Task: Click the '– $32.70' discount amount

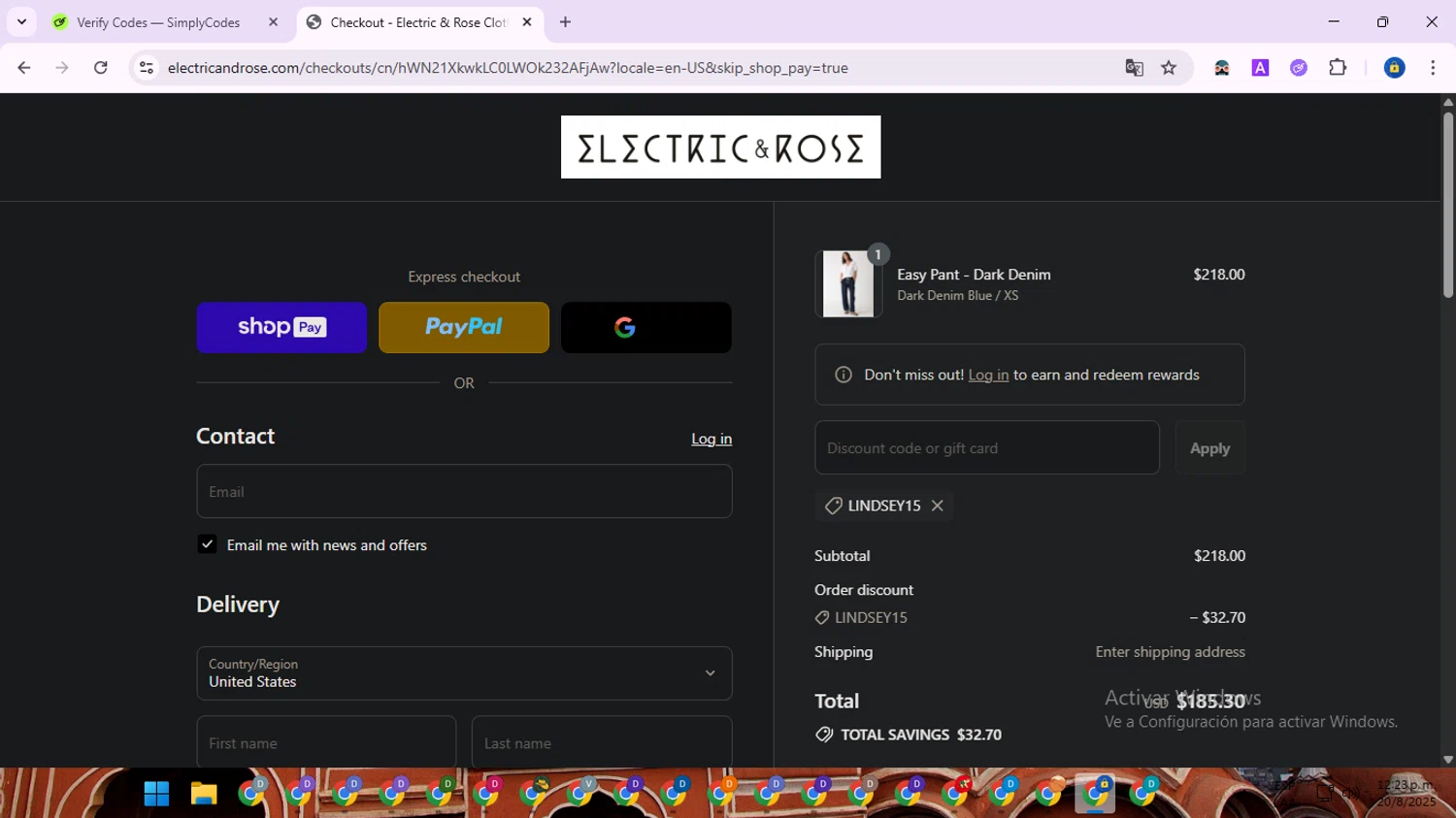Action: 1217,617
